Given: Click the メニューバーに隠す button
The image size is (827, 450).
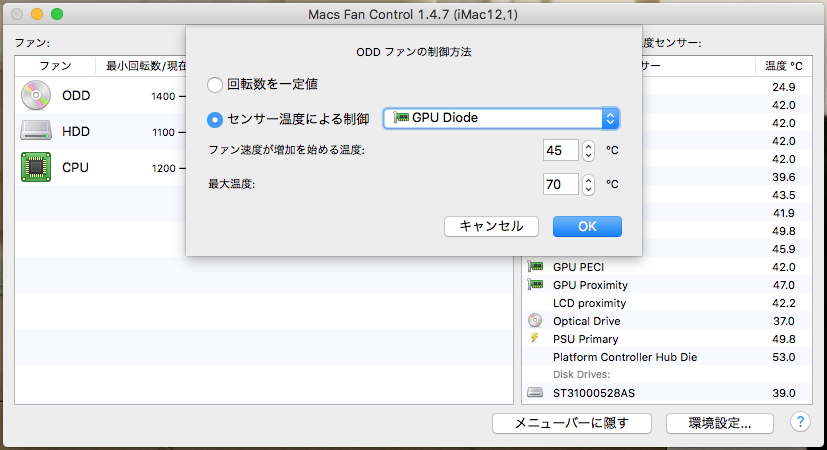Looking at the screenshot, I should coord(572,423).
